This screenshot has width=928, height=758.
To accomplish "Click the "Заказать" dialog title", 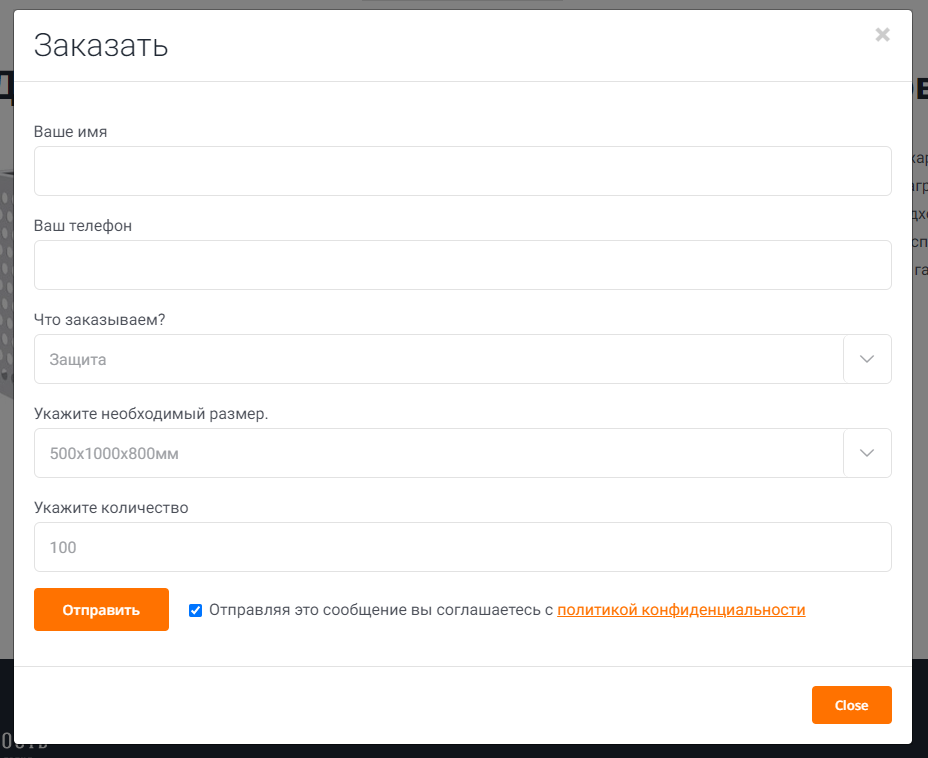I will 101,45.
